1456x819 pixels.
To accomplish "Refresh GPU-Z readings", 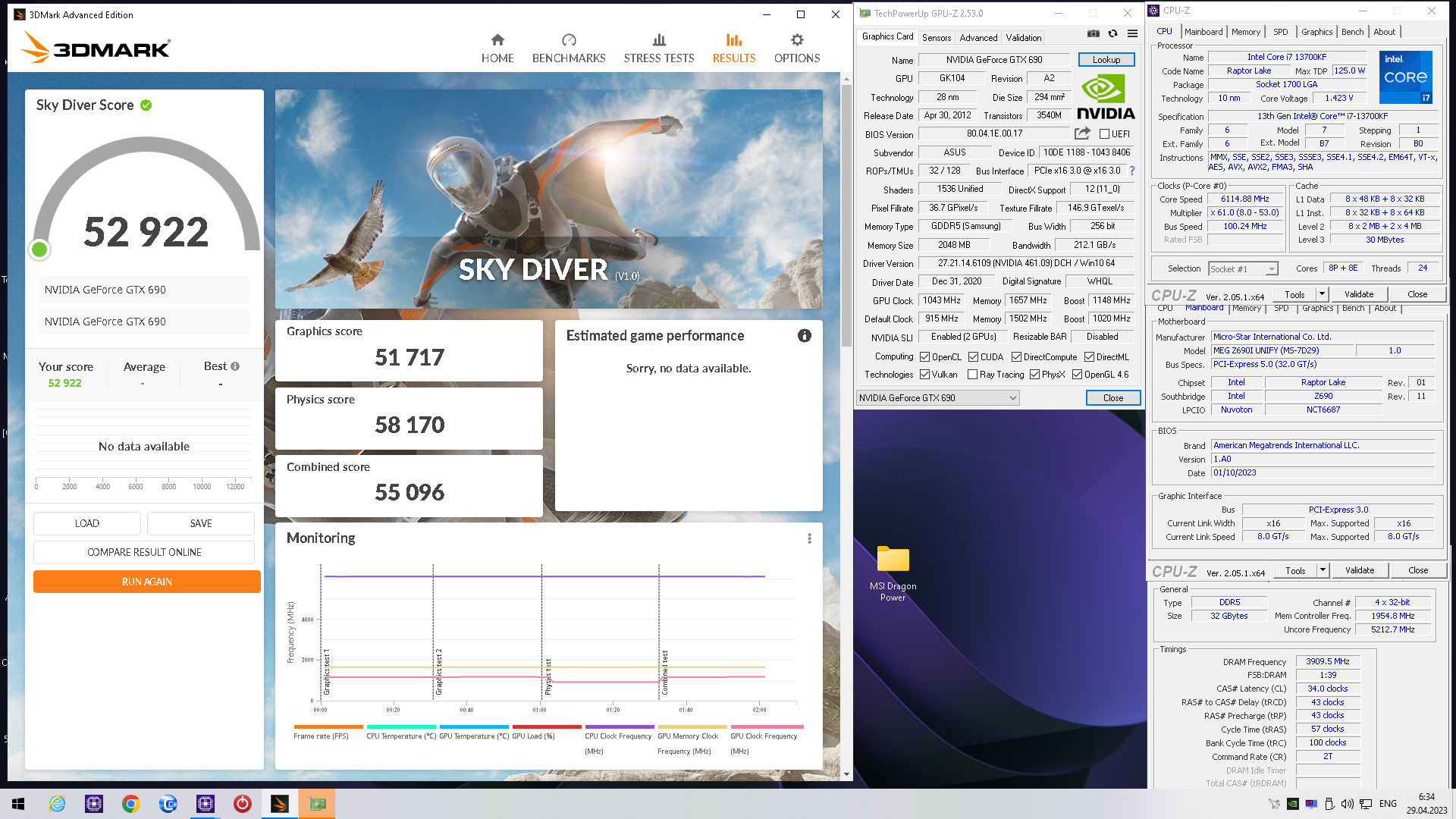I will (1112, 33).
